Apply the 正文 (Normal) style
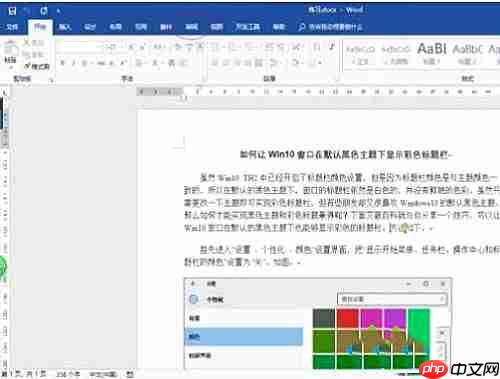 click(x=360, y=55)
